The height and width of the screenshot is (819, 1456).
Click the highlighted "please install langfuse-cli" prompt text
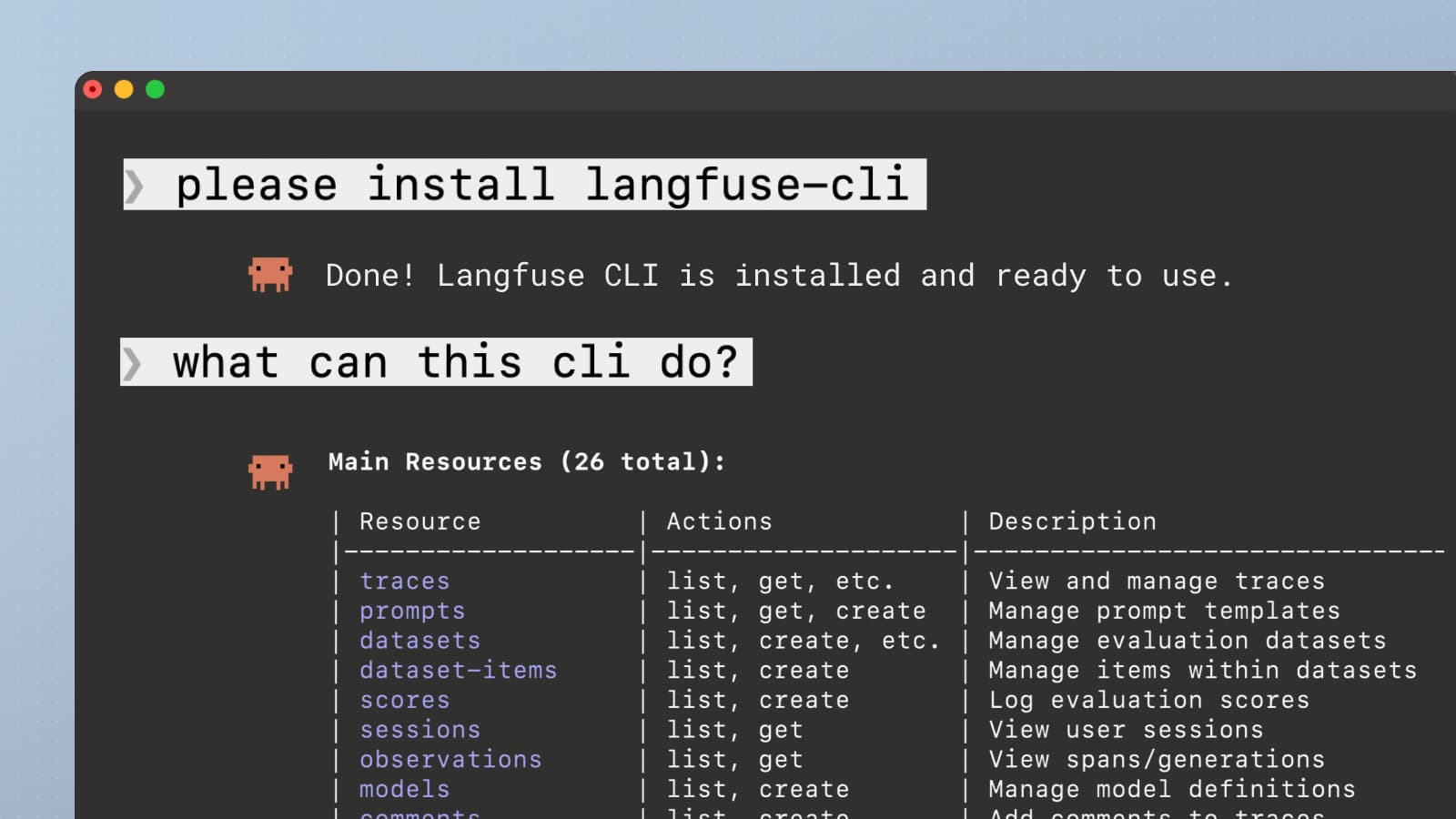[x=543, y=185]
